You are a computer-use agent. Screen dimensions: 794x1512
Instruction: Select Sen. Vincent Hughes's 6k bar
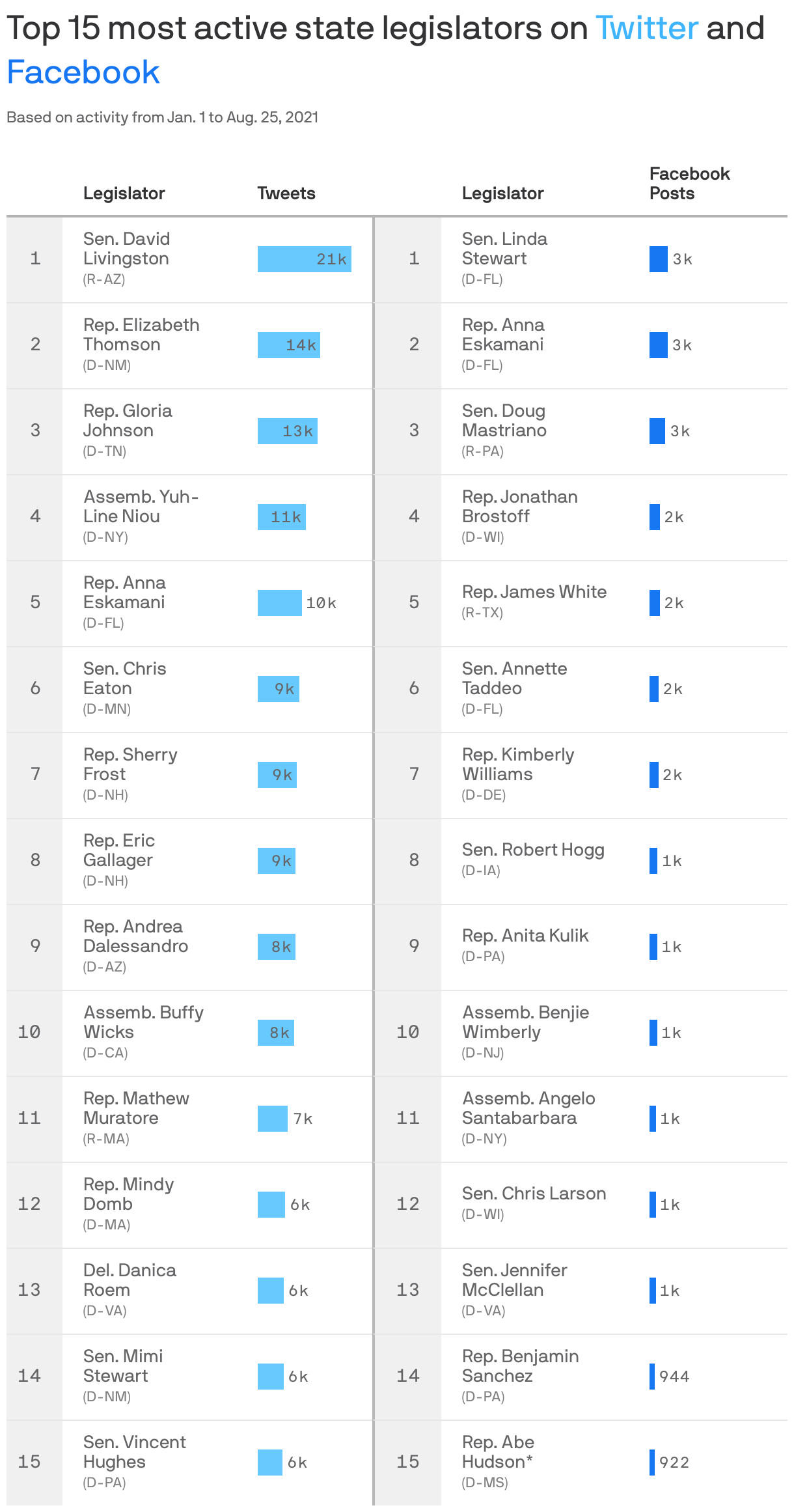pos(270,1463)
